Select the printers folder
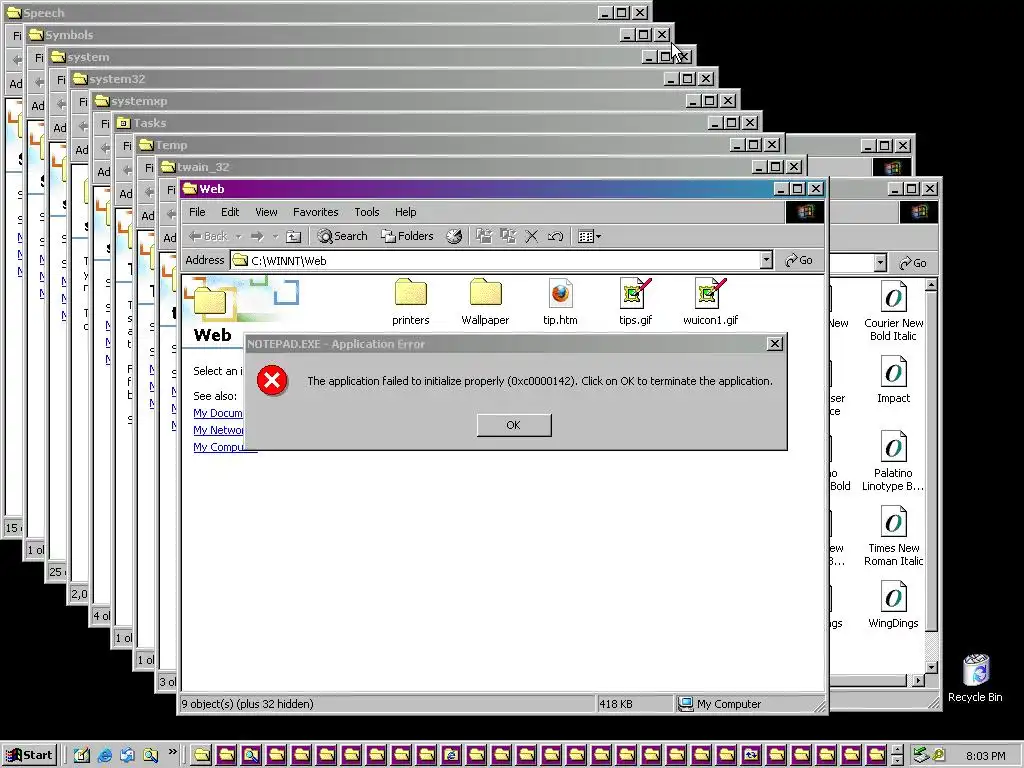1024x768 pixels. [411, 302]
